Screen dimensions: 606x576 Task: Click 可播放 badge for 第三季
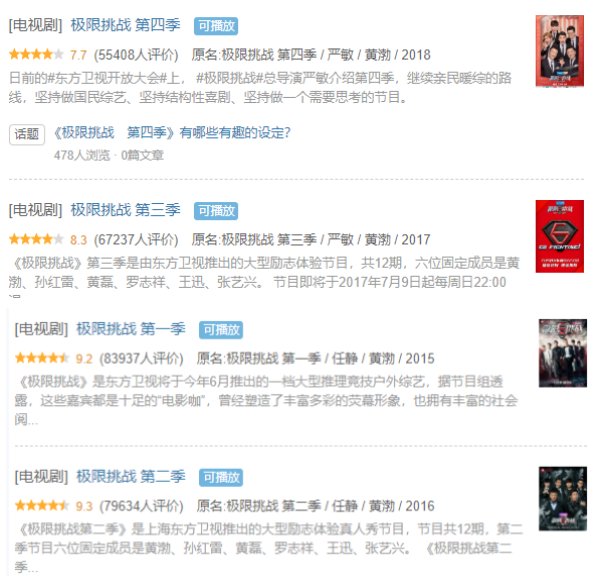(x=216, y=211)
